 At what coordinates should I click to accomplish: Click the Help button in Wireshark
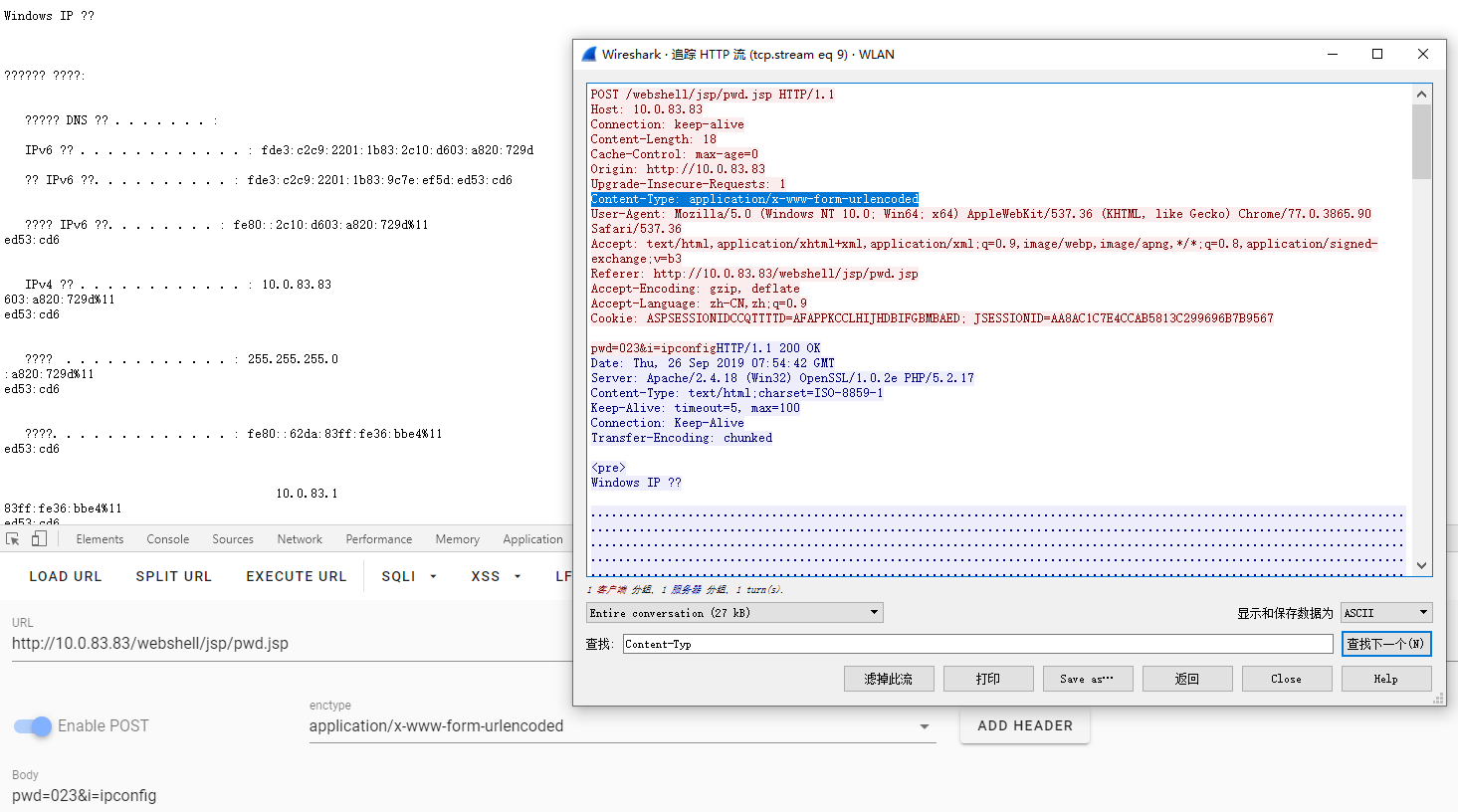tap(1386, 679)
